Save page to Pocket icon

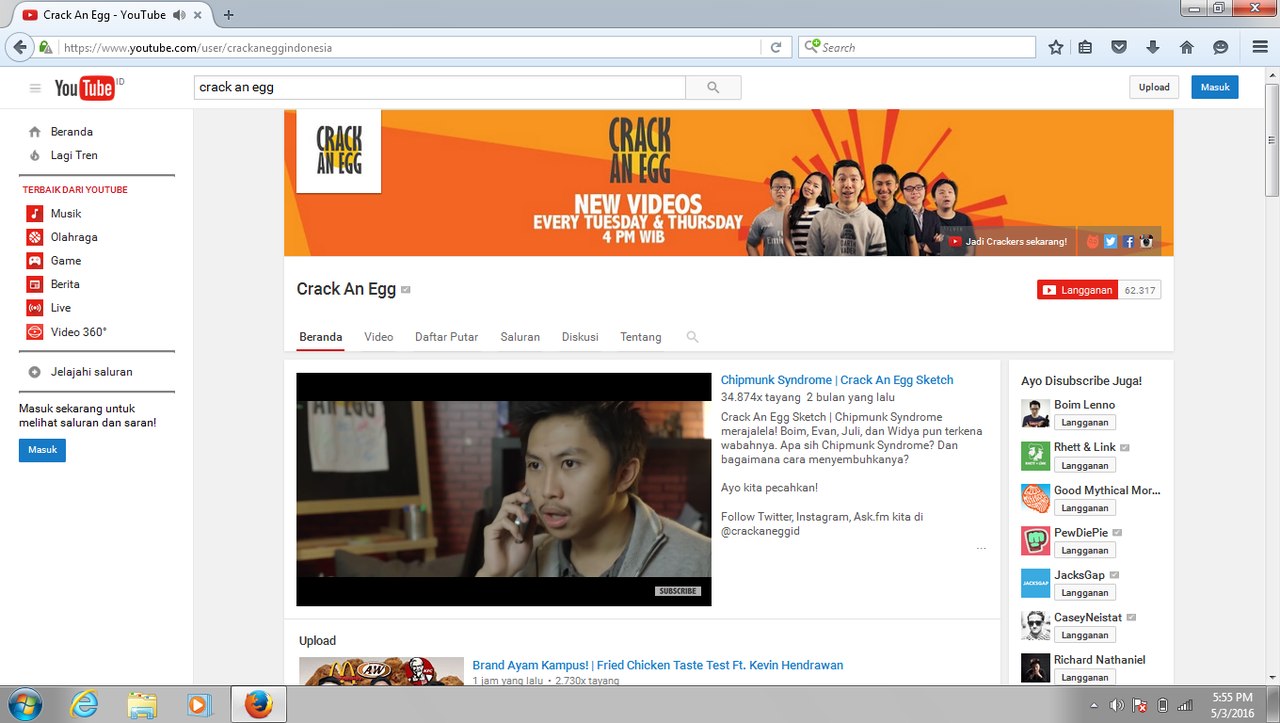pyautogui.click(x=1120, y=47)
